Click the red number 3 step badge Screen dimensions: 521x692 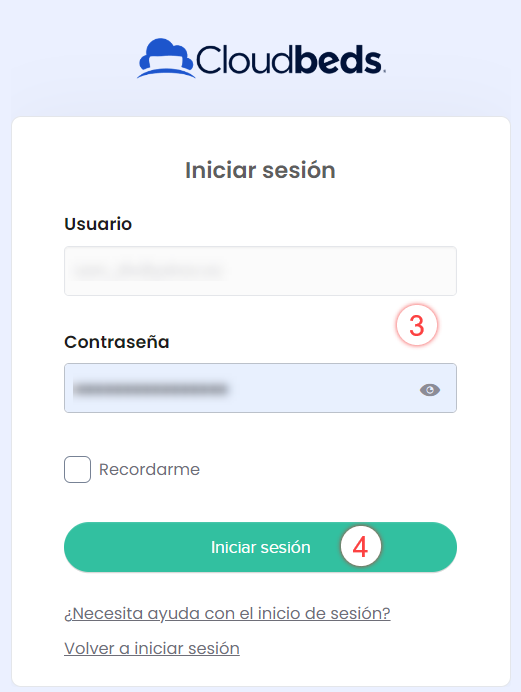(416, 325)
